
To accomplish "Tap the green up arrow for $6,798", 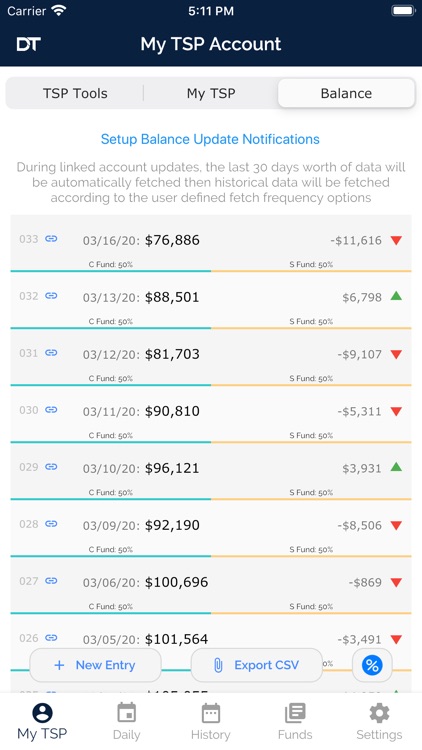I will coord(396,297).
